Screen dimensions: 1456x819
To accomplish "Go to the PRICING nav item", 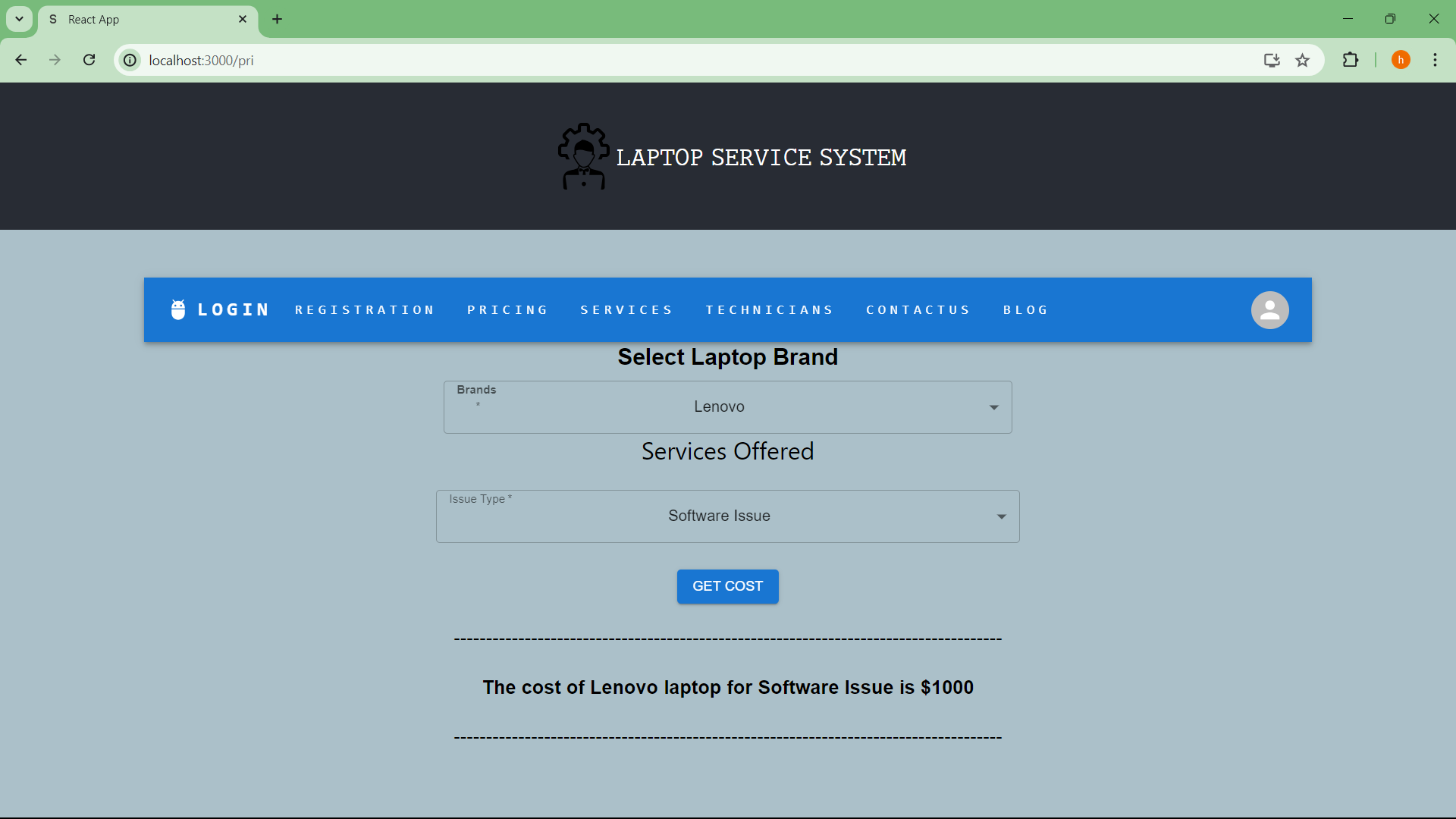I will [507, 310].
